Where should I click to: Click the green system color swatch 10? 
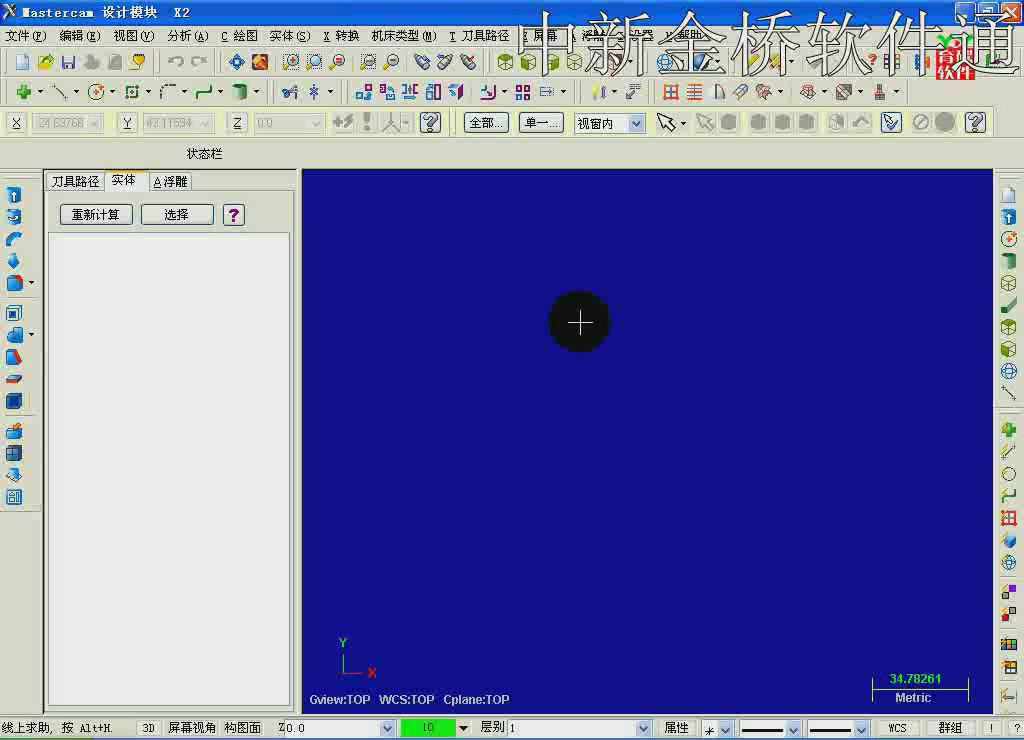coord(428,728)
